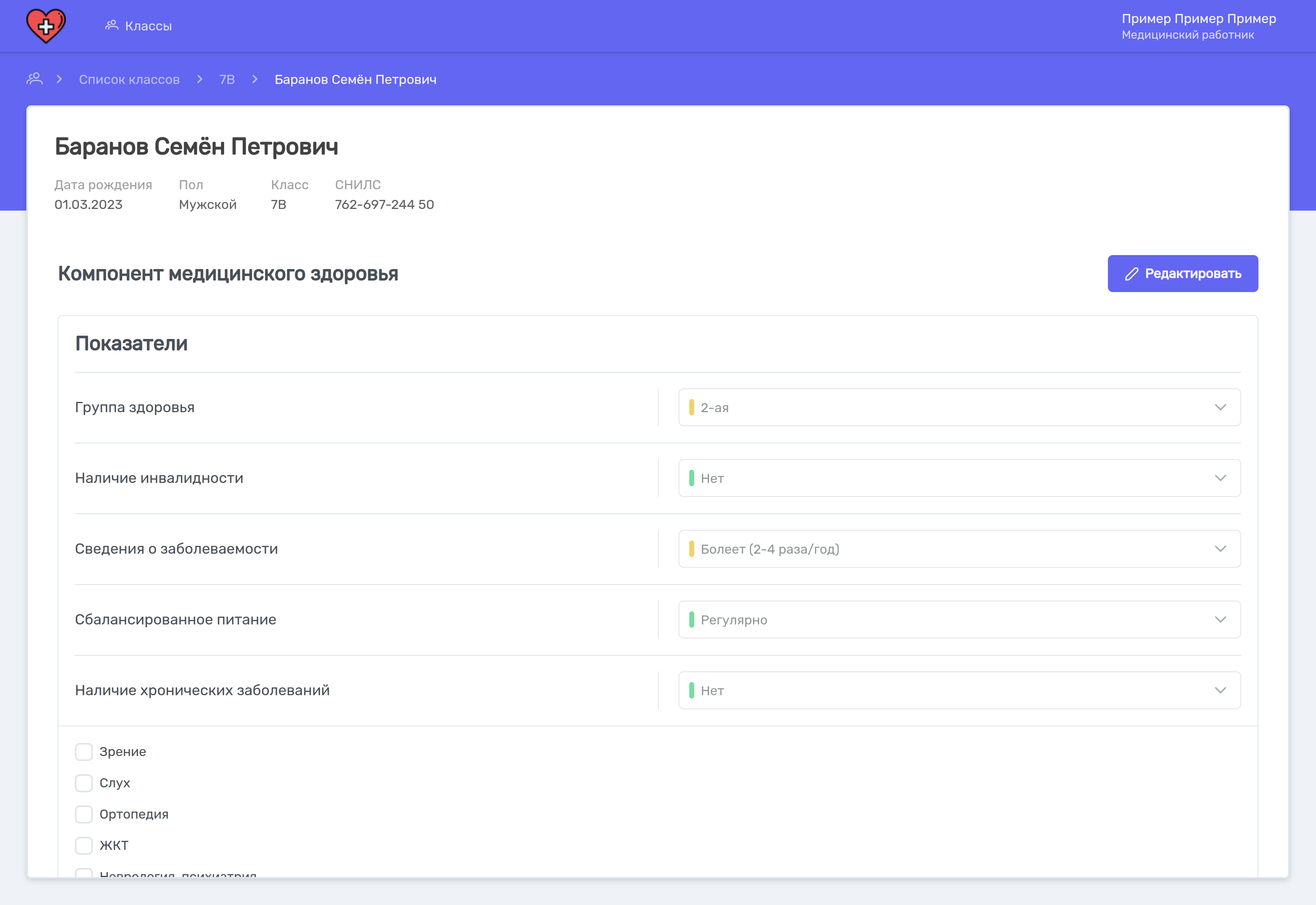The image size is (1316, 905).
Task: Expand the Сведения о заболеваемости dropdown
Action: coord(959,549)
